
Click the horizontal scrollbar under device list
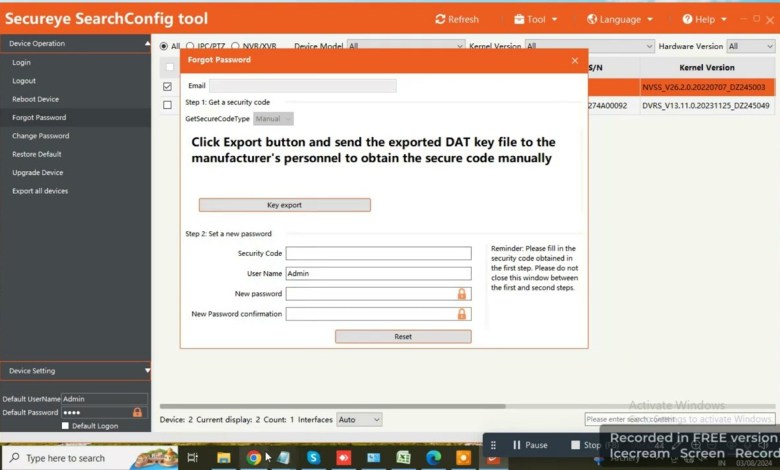coord(332,406)
